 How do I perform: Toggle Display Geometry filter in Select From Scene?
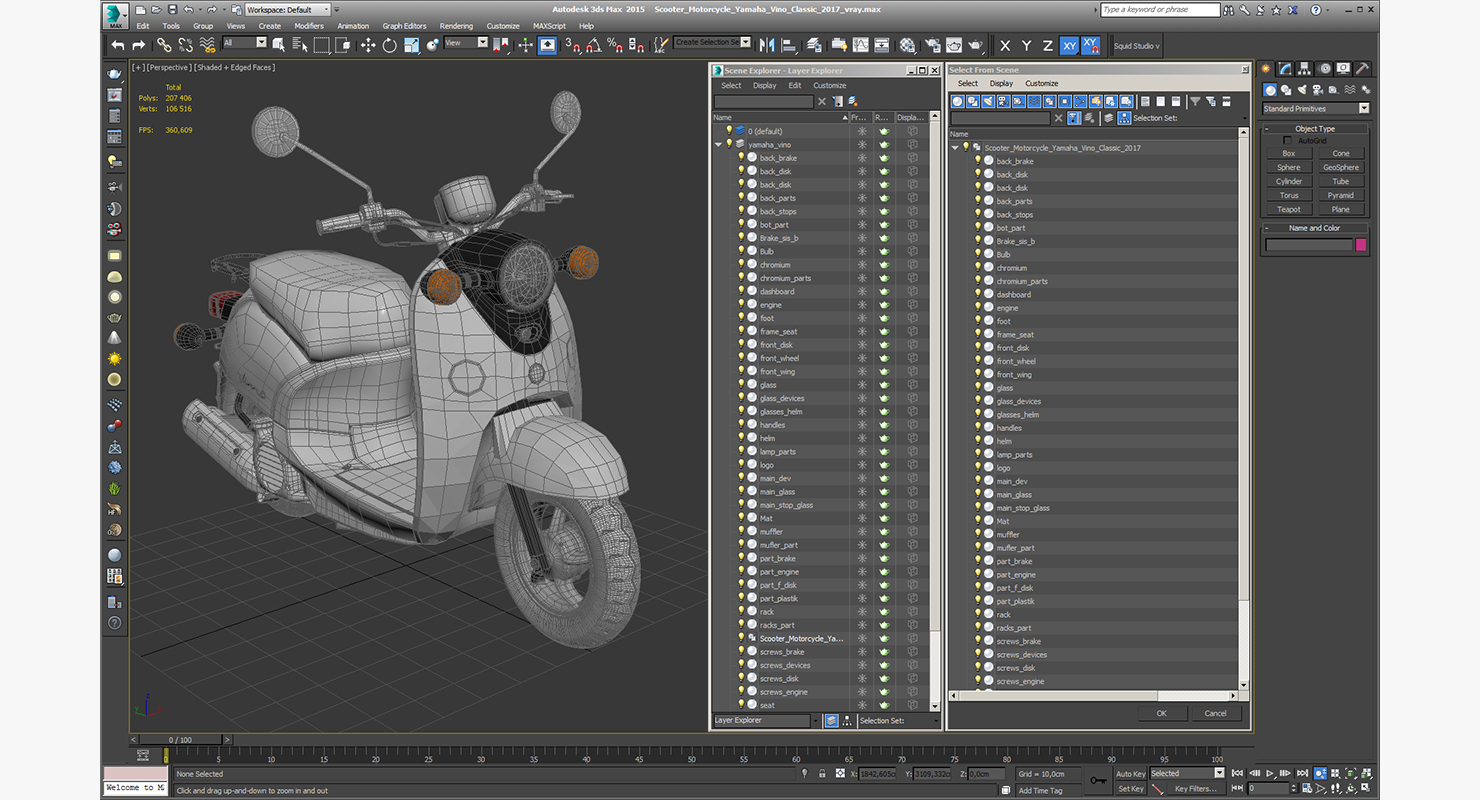pos(958,101)
